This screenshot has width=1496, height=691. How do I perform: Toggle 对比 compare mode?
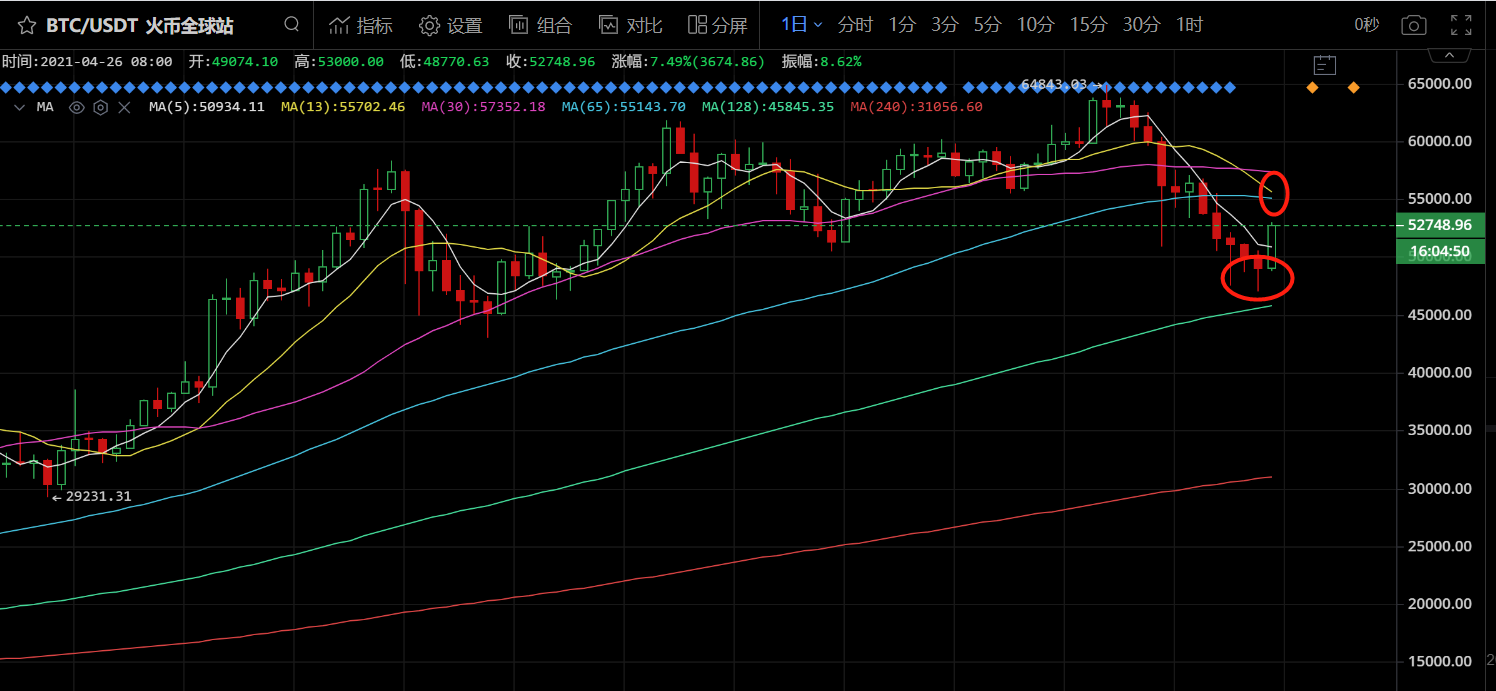tap(624, 25)
